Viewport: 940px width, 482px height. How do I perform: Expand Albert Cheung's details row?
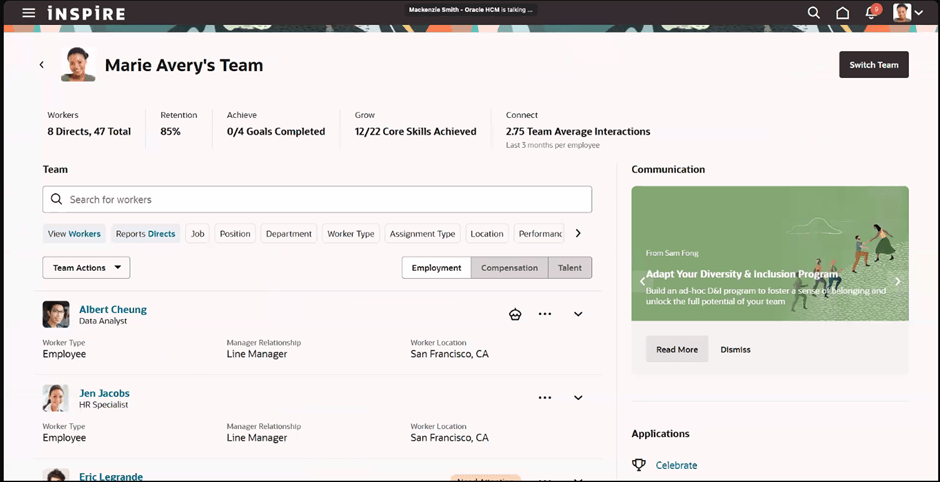pos(578,314)
